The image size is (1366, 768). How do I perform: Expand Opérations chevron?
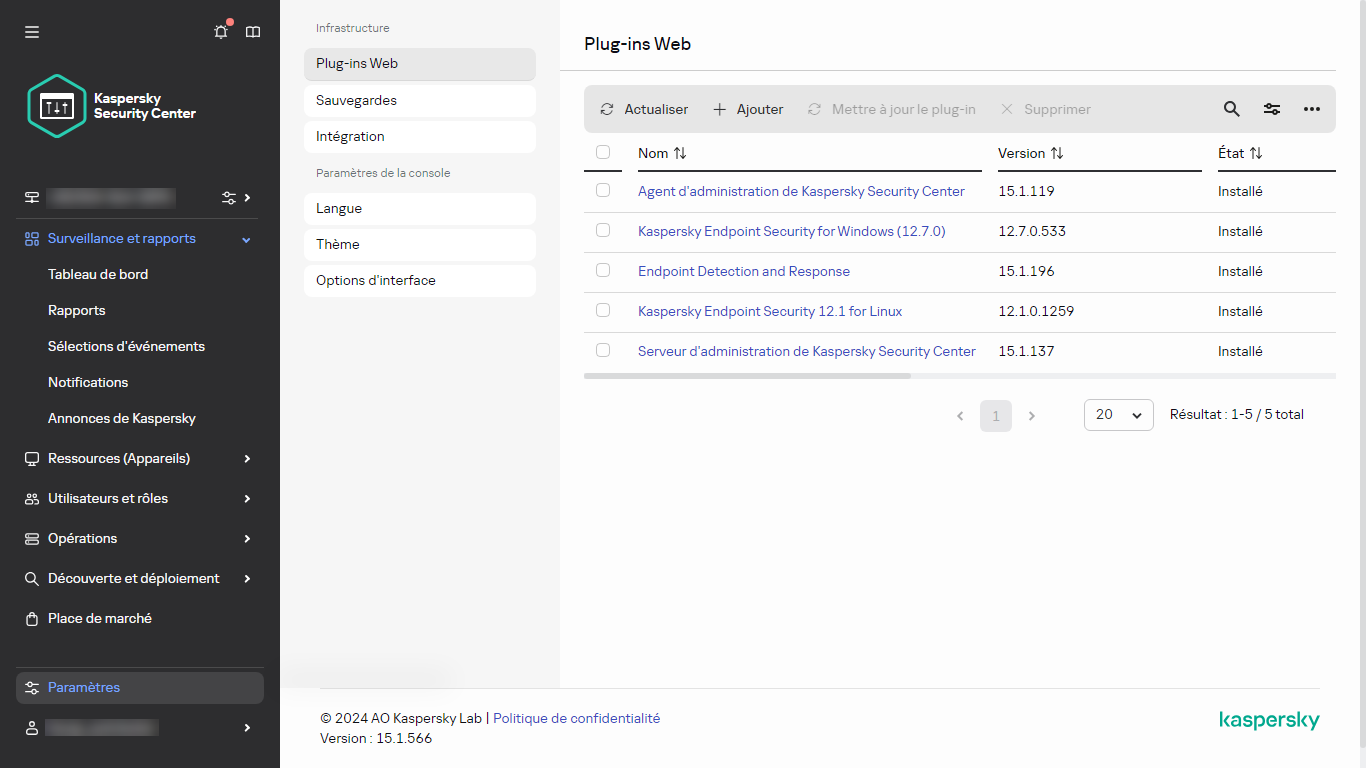247,538
